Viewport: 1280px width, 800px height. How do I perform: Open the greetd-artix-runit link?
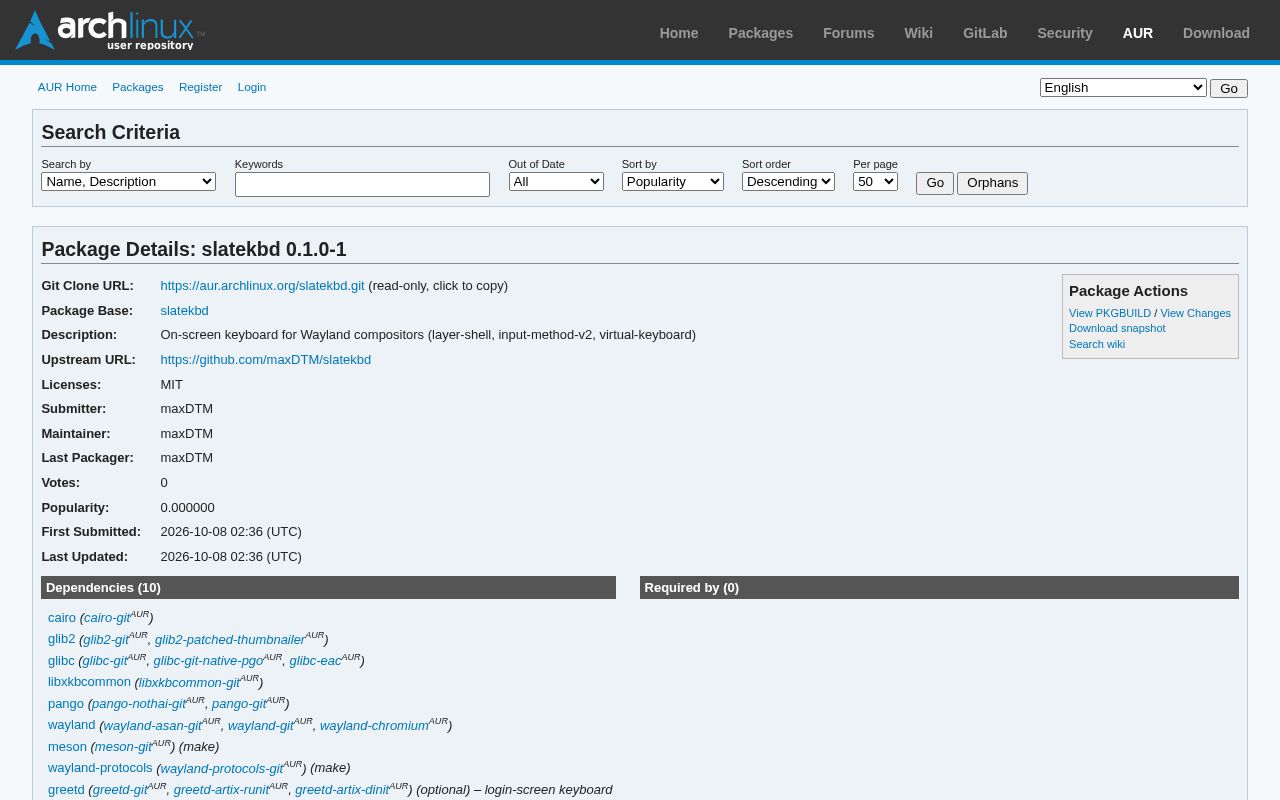click(x=221, y=790)
